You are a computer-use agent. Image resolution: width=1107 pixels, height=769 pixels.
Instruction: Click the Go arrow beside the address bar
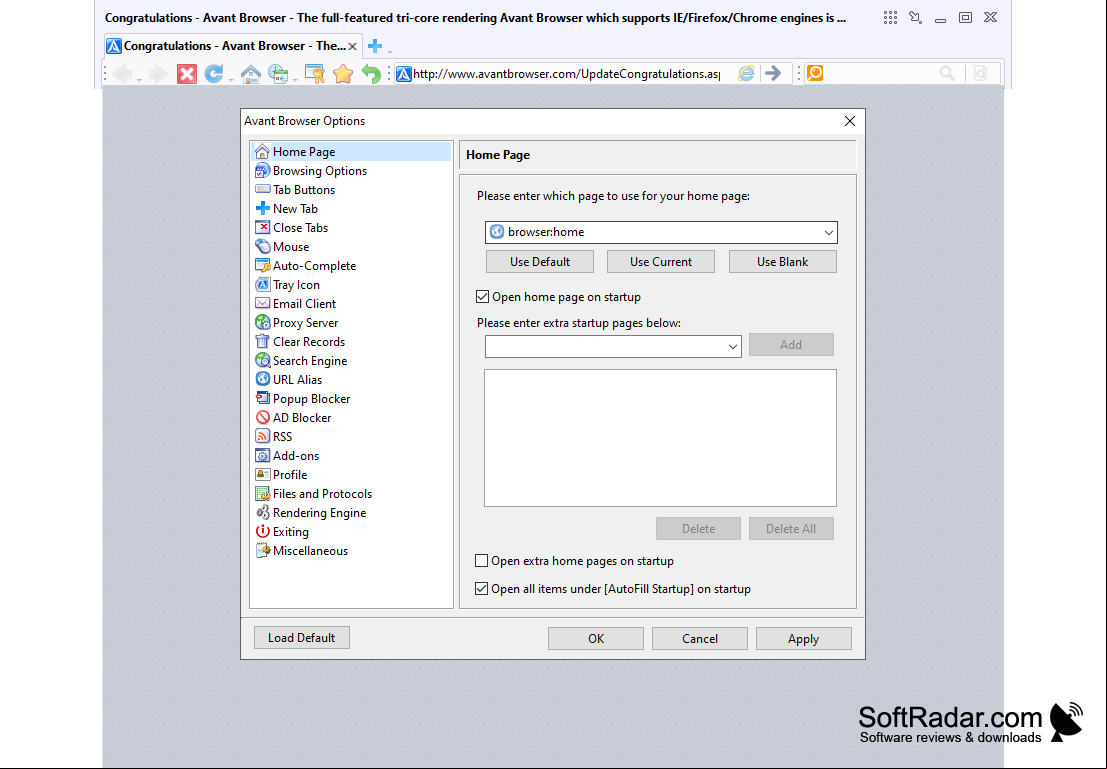(773, 73)
